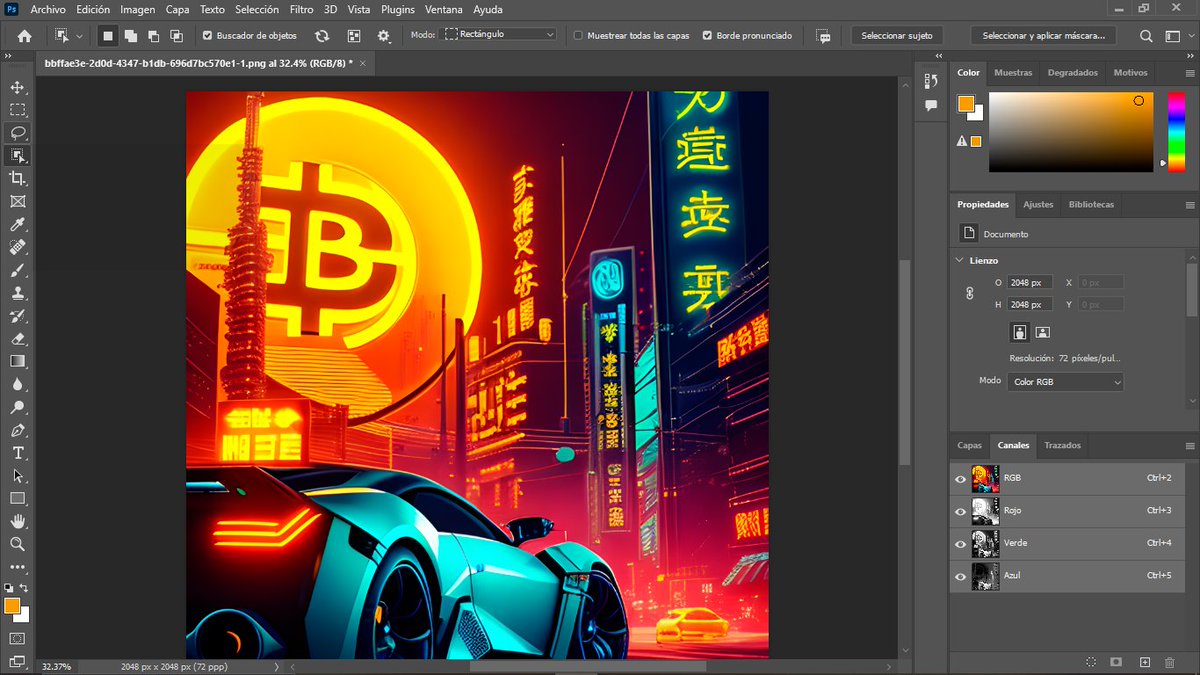Click the refresh object finder icon
Image resolution: width=1200 pixels, height=675 pixels.
[322, 35]
